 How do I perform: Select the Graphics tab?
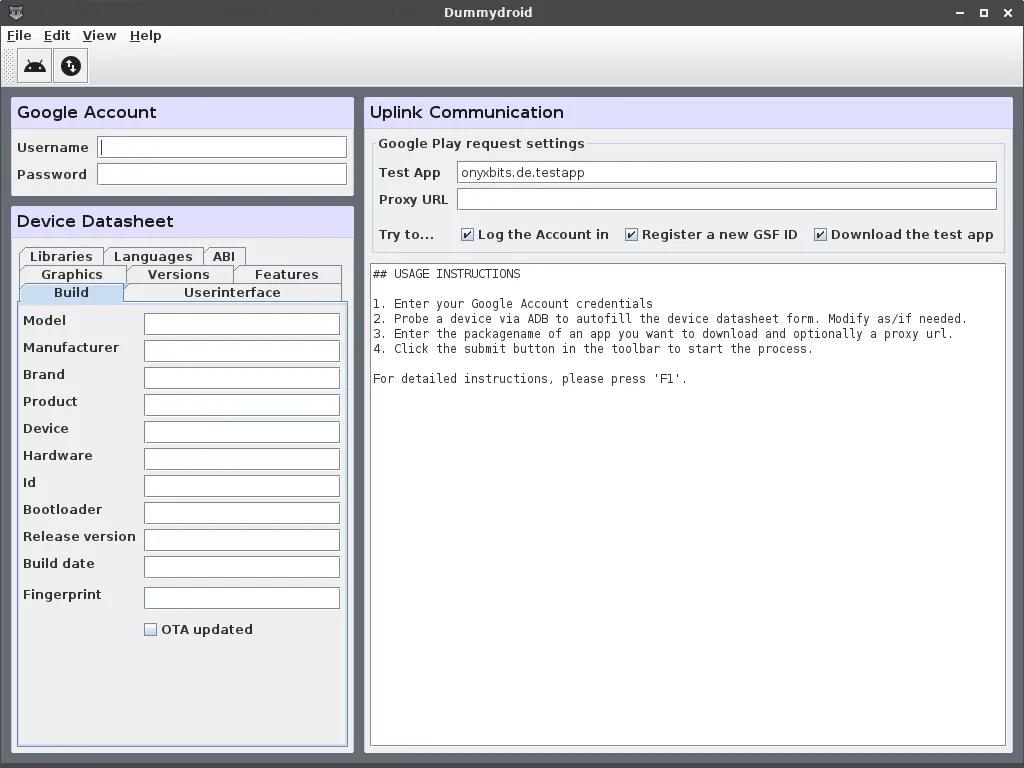(72, 274)
